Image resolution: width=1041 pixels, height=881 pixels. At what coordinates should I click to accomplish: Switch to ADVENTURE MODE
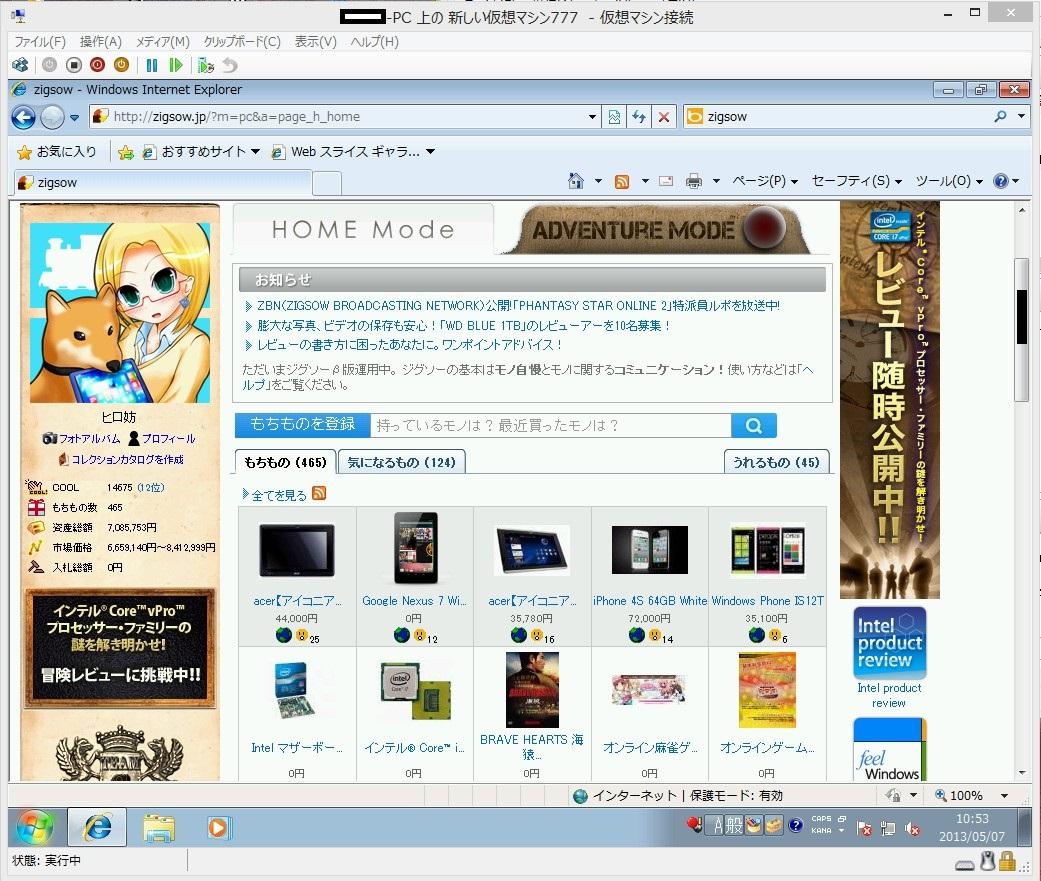point(659,230)
